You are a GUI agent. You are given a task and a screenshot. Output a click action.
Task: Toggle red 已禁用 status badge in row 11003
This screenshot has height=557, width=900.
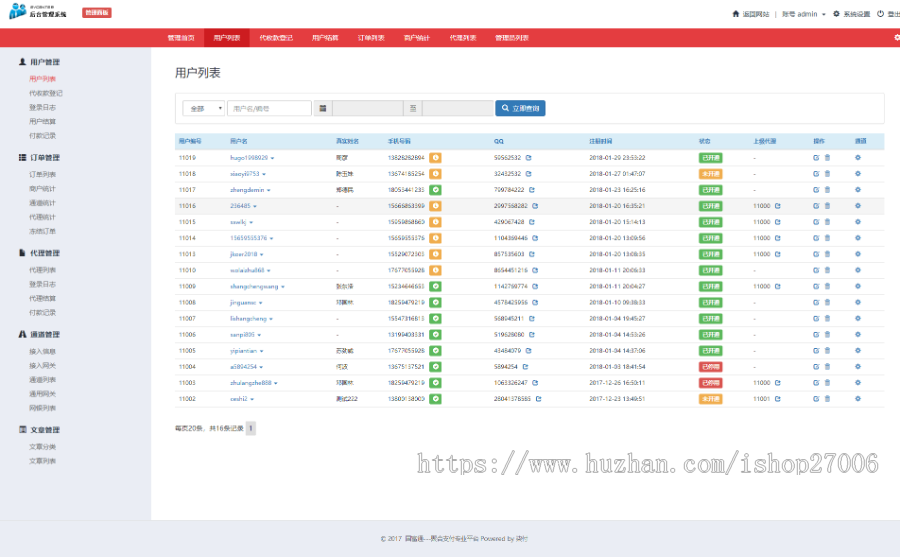(x=710, y=383)
